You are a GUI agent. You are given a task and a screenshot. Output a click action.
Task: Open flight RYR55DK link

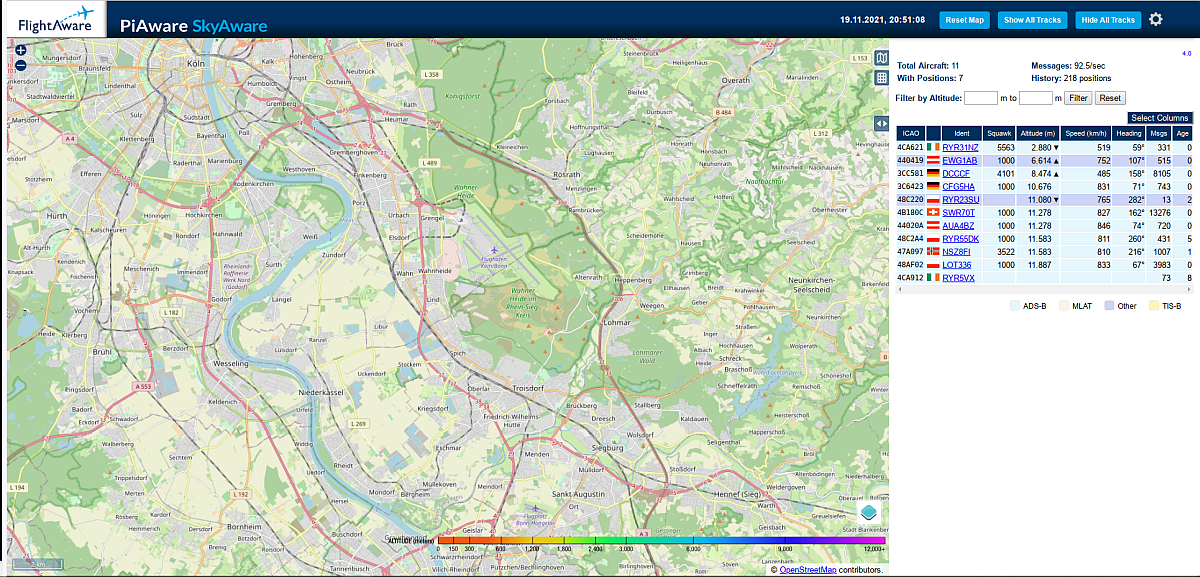coord(961,238)
